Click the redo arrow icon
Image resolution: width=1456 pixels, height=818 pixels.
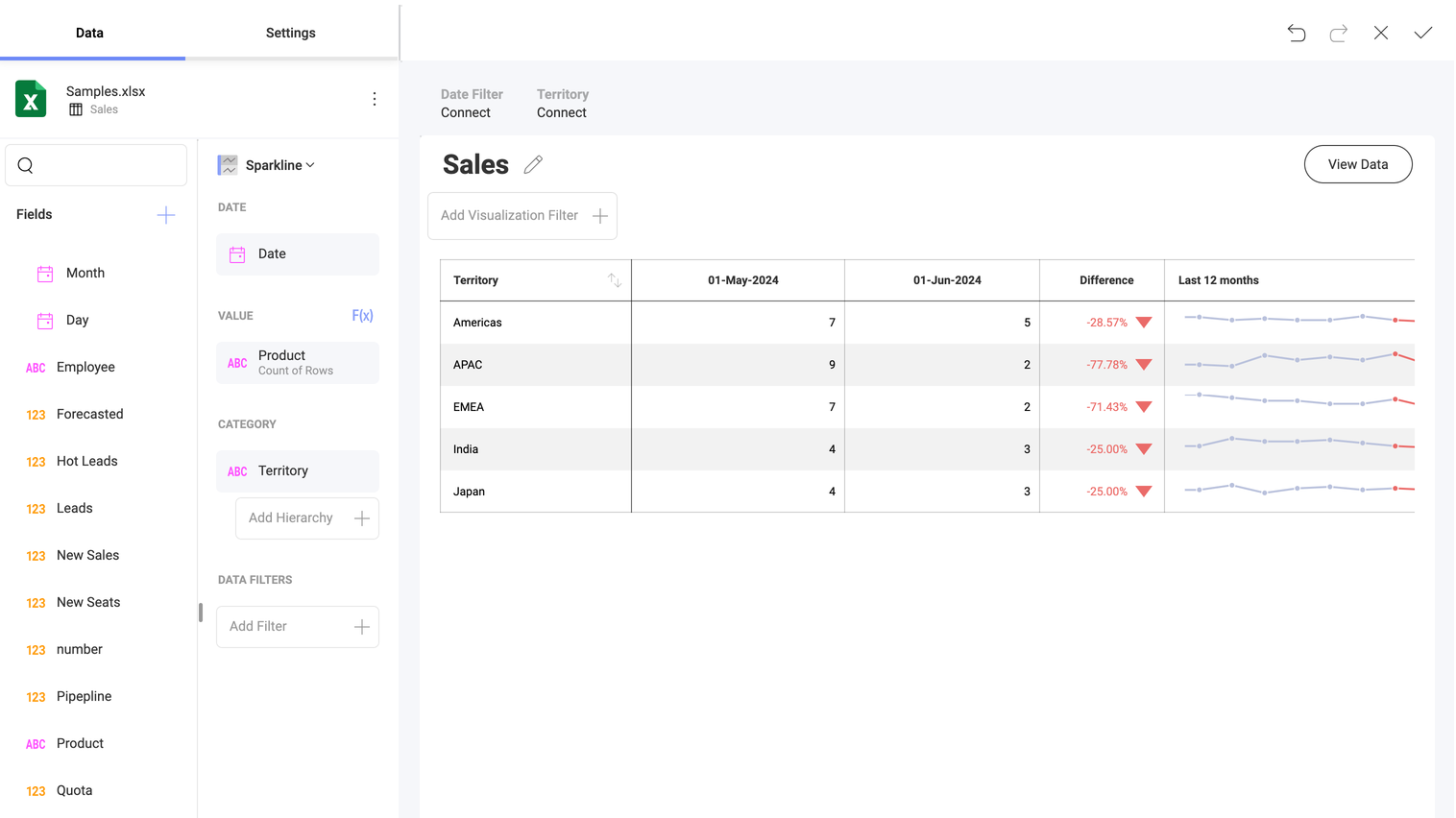click(x=1339, y=33)
